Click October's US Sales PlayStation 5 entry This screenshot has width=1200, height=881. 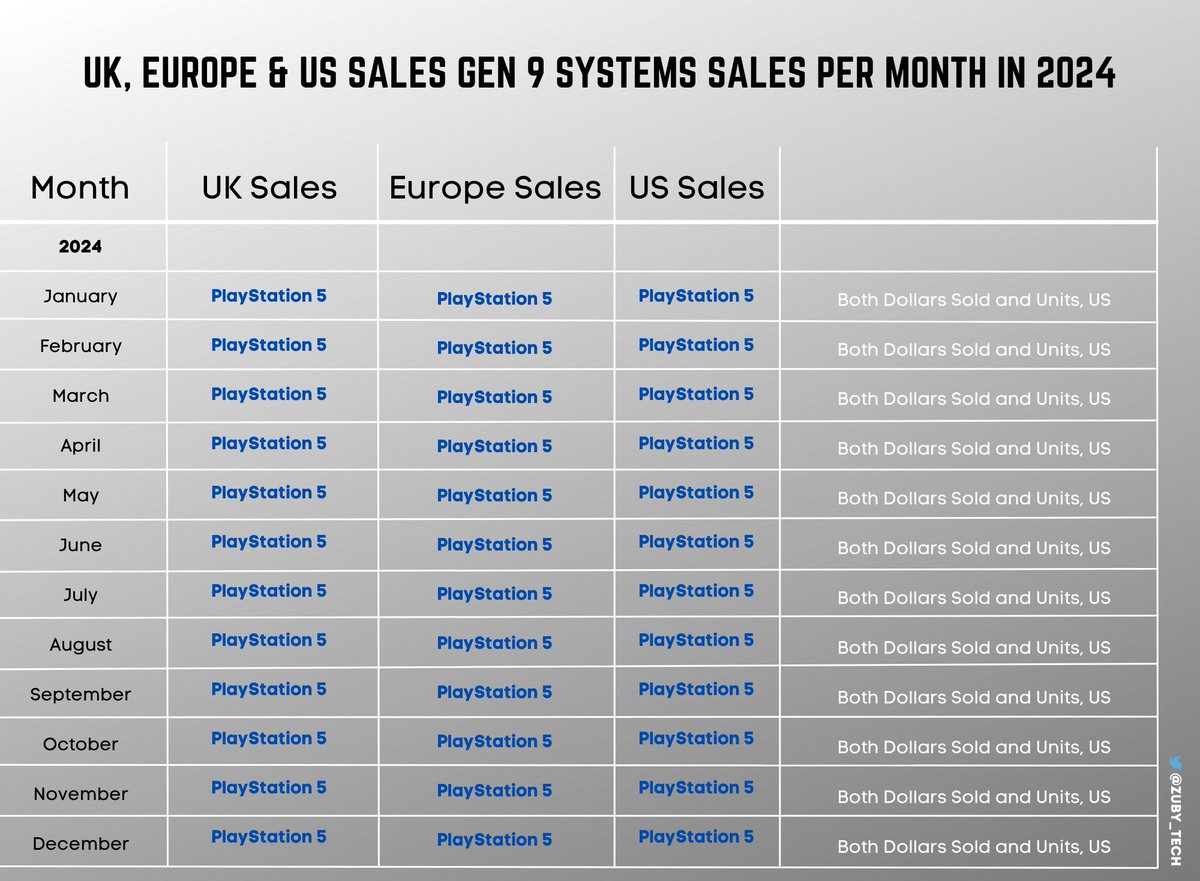[x=696, y=738]
